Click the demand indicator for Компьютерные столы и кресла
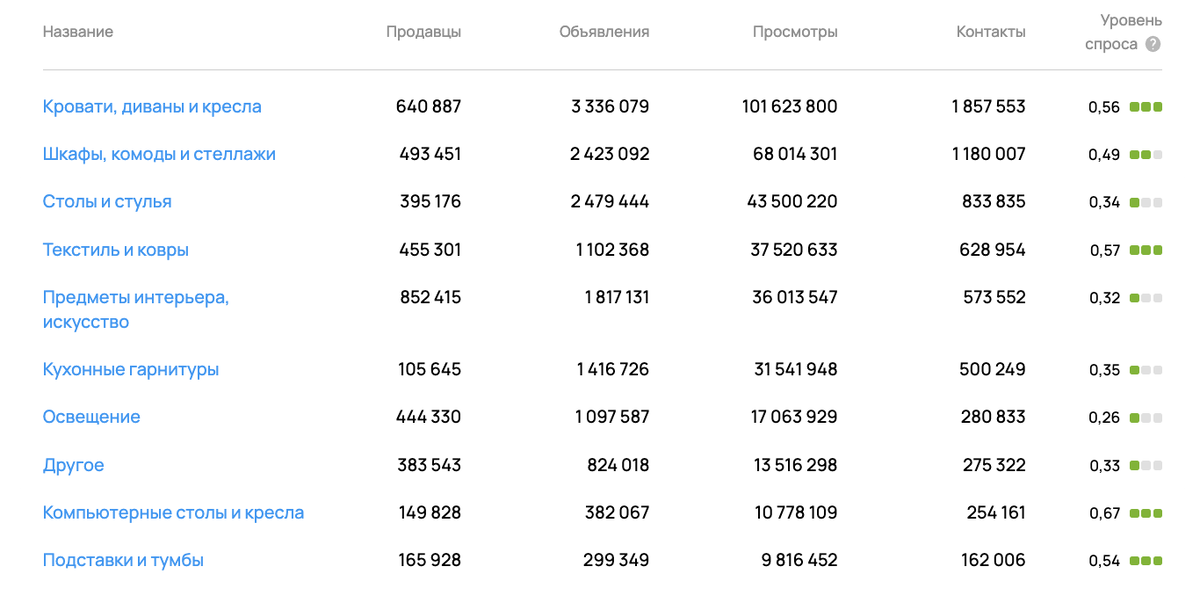 tap(1148, 512)
